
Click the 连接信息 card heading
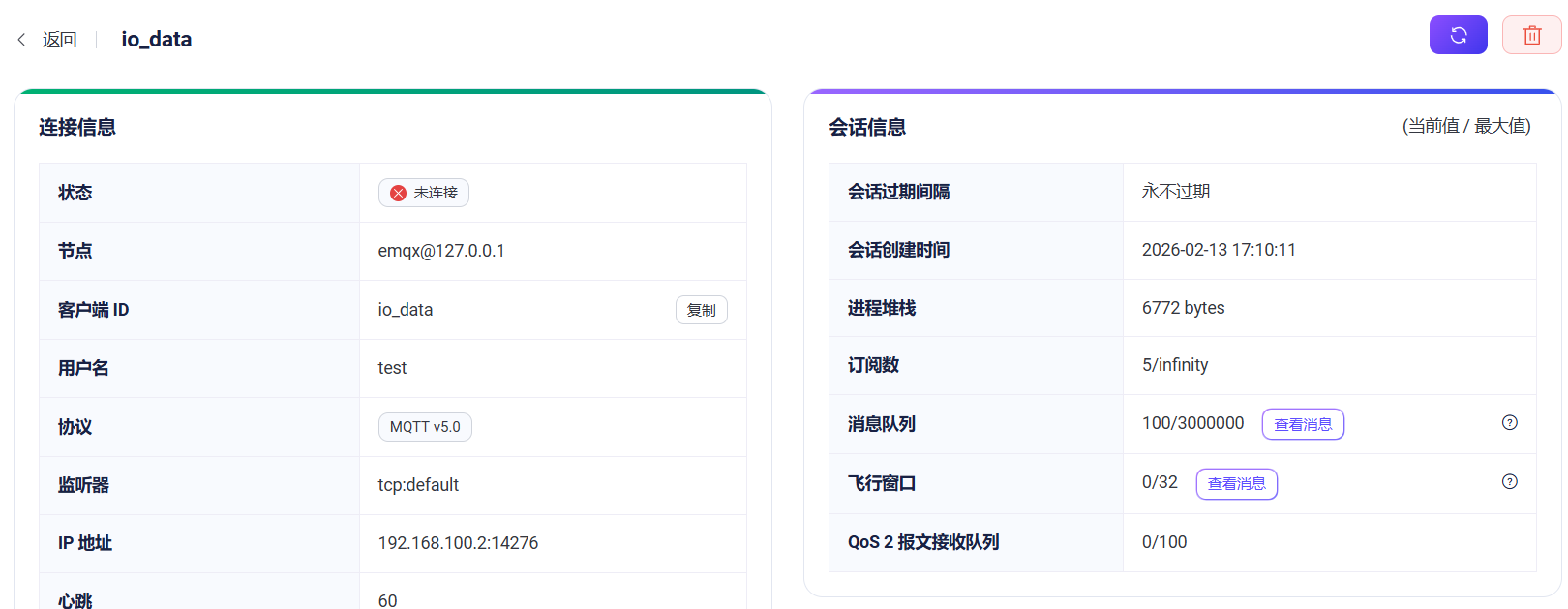(x=77, y=127)
